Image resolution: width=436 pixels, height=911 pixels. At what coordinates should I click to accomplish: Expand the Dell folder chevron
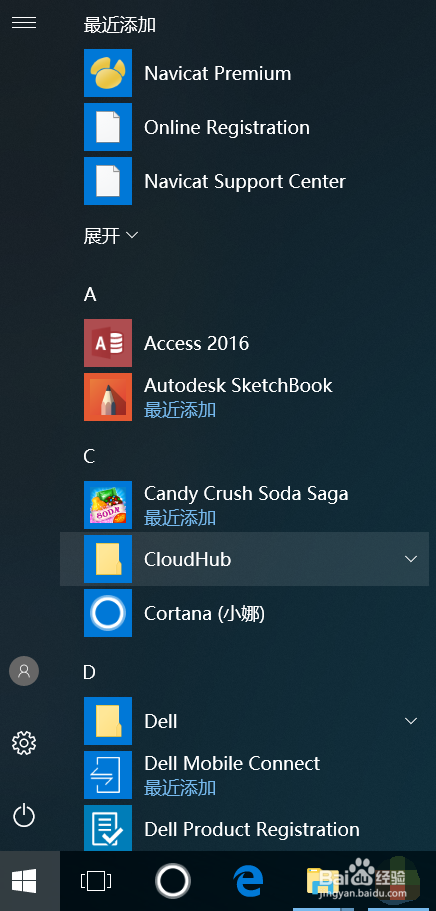pos(411,721)
